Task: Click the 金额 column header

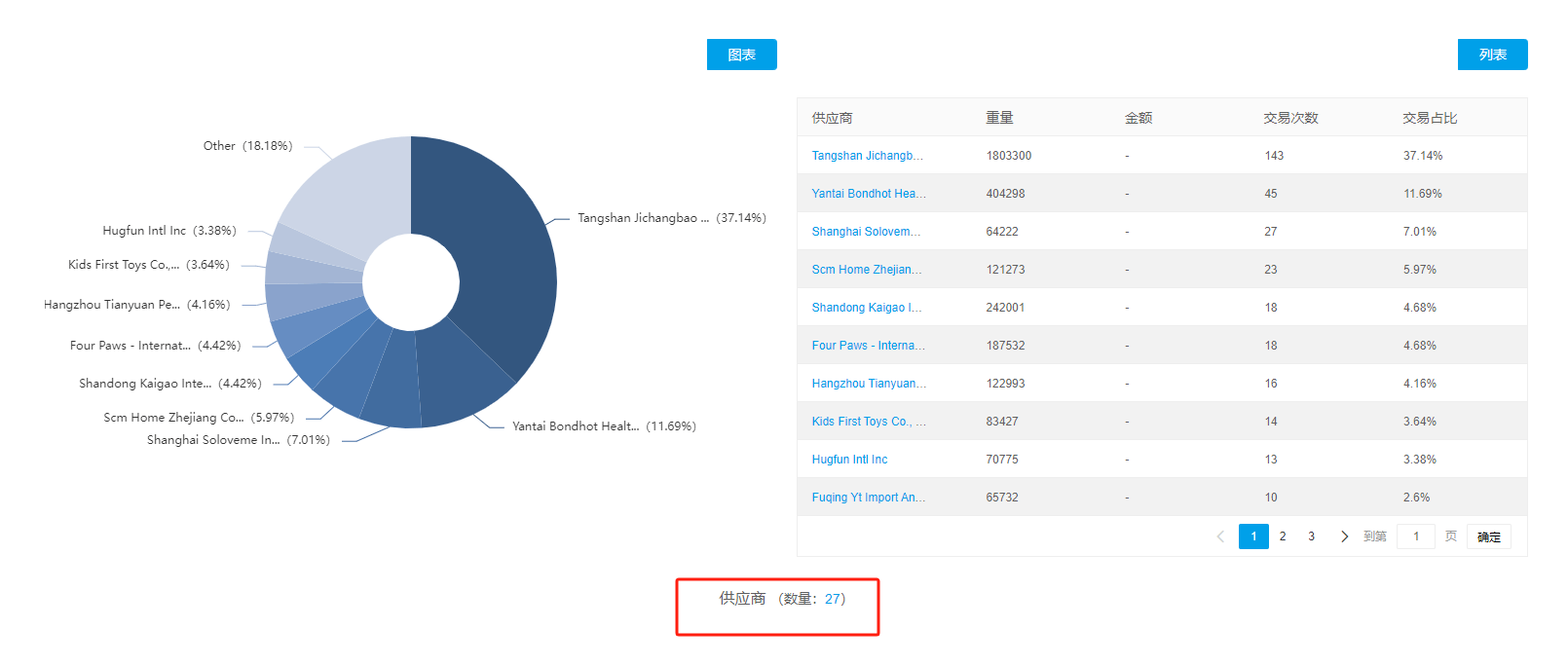Action: (x=1139, y=118)
